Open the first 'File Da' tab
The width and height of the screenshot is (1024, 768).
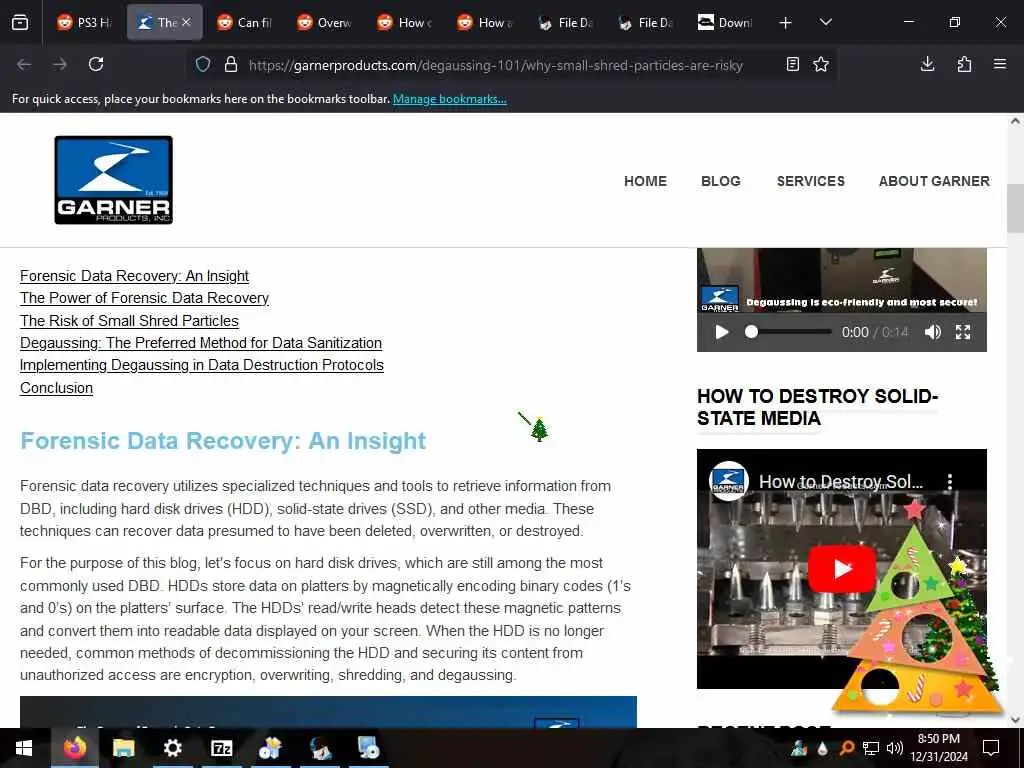click(x=566, y=23)
